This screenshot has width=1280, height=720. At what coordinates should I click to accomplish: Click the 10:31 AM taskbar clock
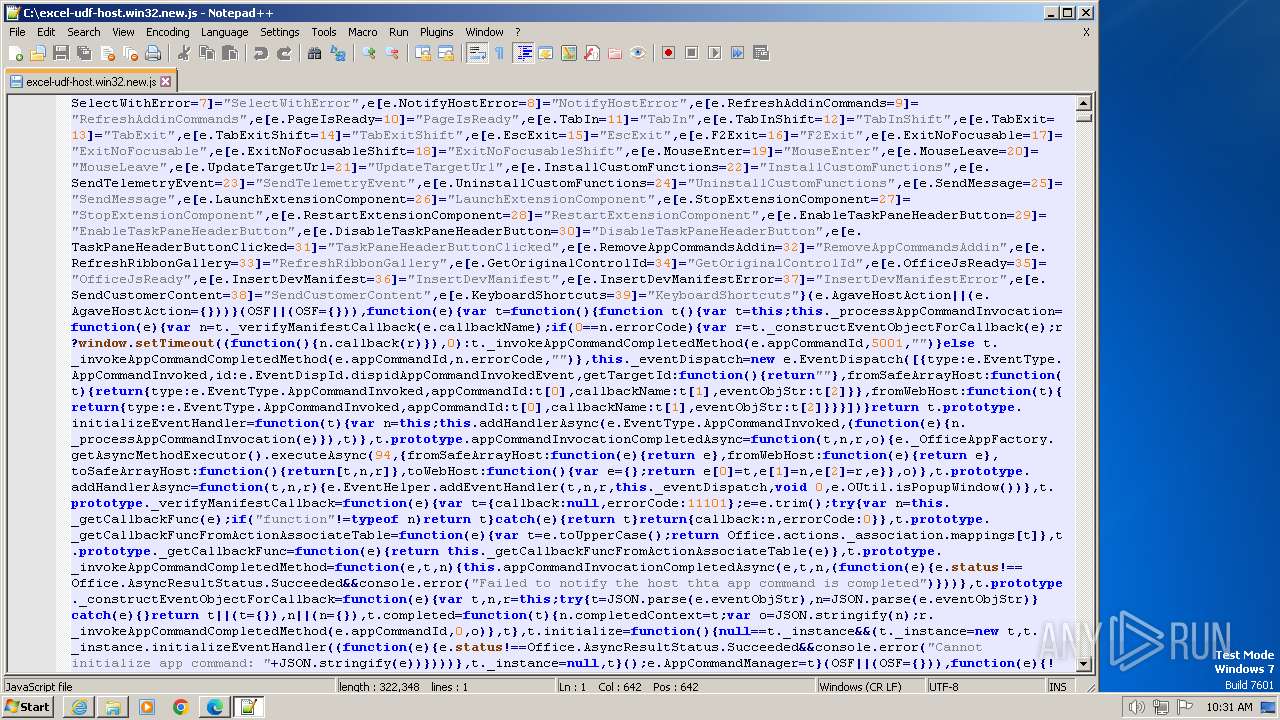click(x=1229, y=707)
